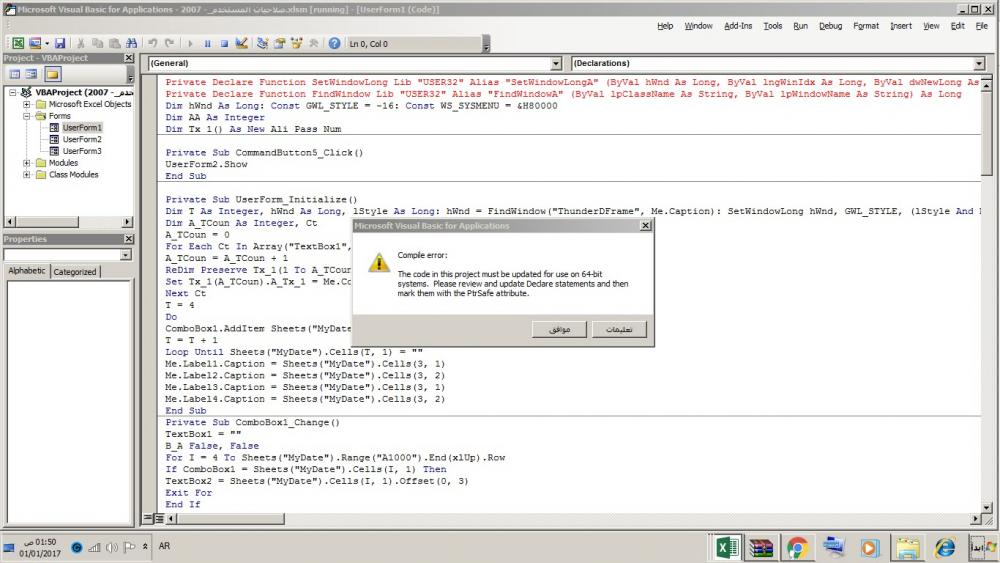Close the compile error dialog with X

pos(645,226)
